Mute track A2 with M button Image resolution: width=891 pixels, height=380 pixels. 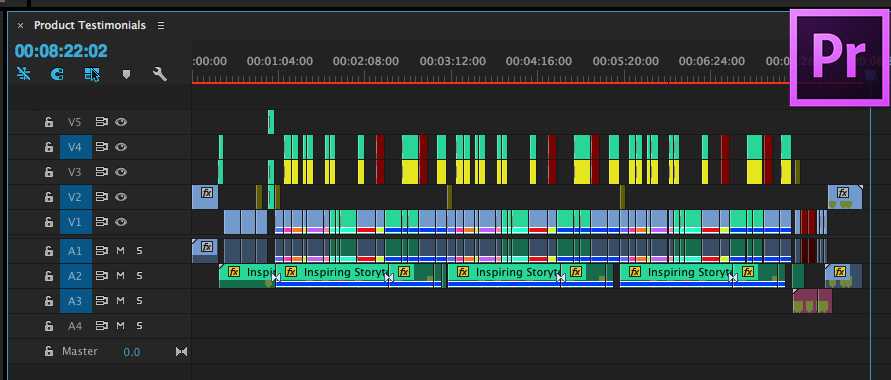120,276
